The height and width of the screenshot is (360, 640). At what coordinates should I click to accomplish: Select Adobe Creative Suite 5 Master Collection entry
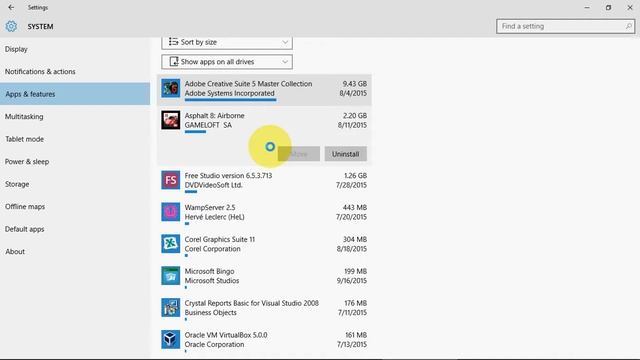[x=264, y=90]
